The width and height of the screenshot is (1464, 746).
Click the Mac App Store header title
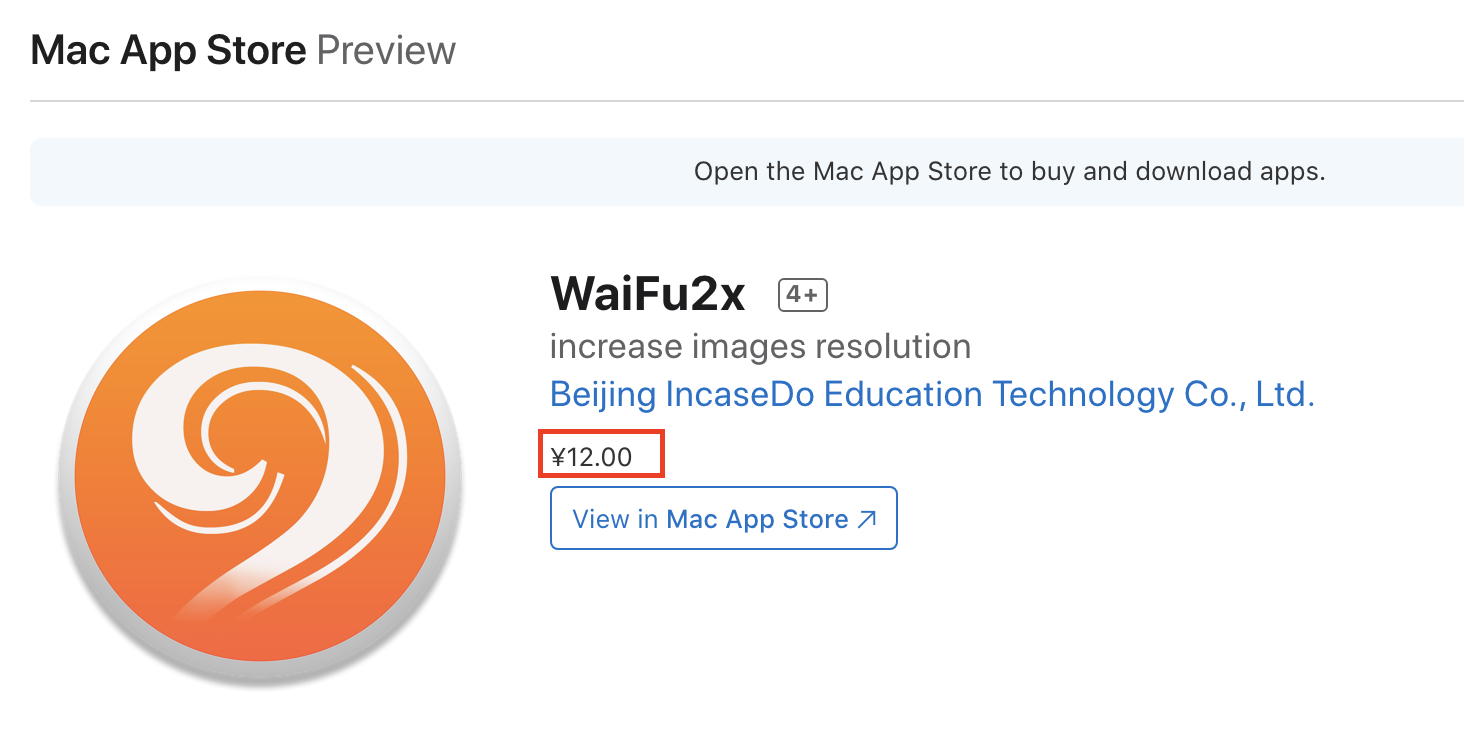pos(168,49)
